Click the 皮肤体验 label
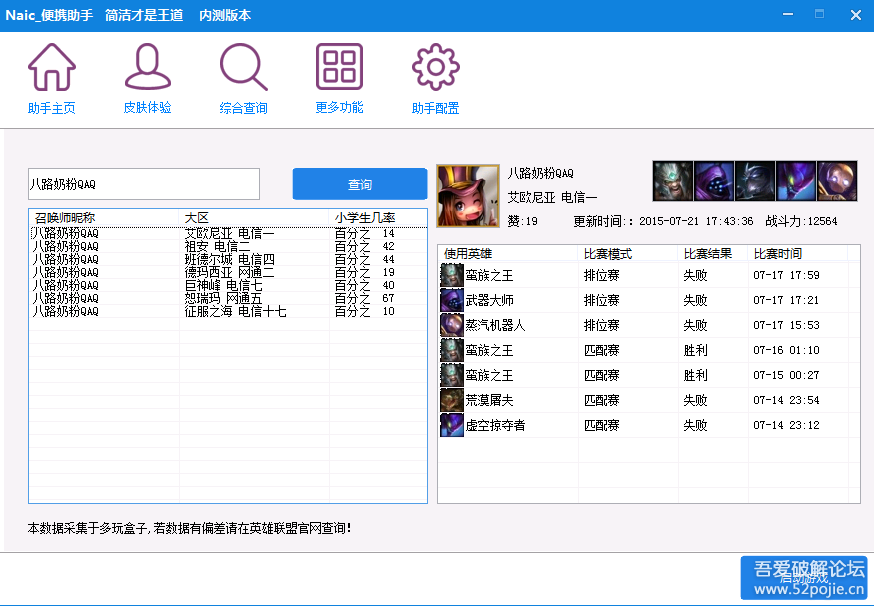Image resolution: width=874 pixels, height=606 pixels. coord(148,108)
